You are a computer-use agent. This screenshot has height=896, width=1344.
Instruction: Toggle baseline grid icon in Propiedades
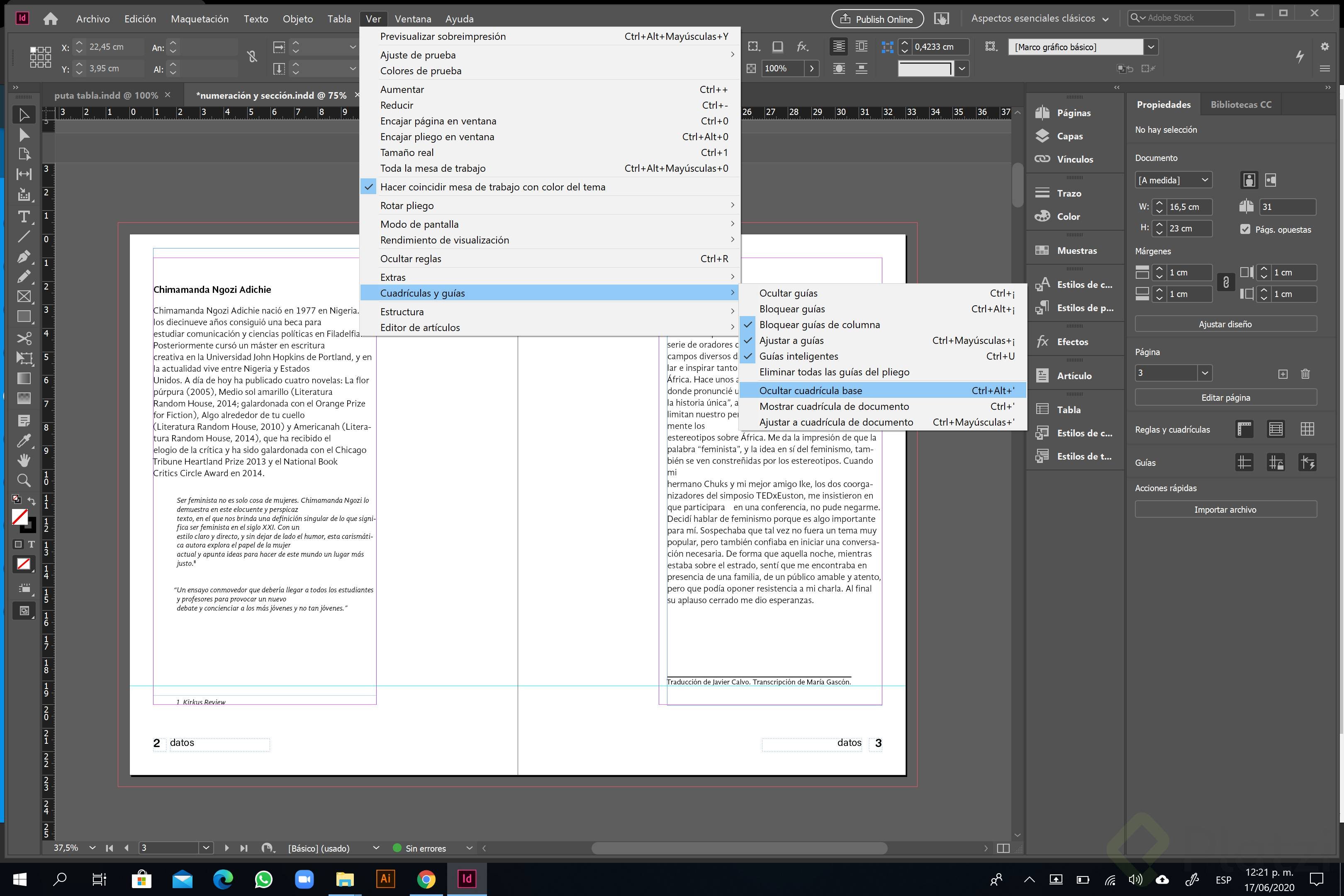pyautogui.click(x=1276, y=429)
